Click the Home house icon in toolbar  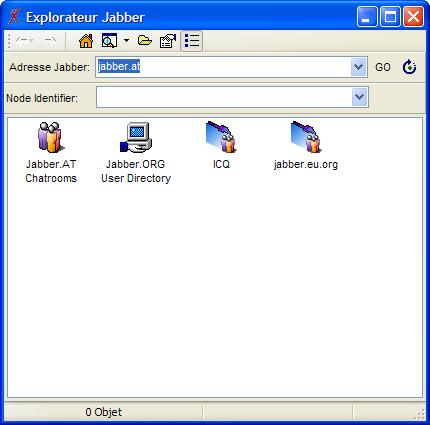86,41
